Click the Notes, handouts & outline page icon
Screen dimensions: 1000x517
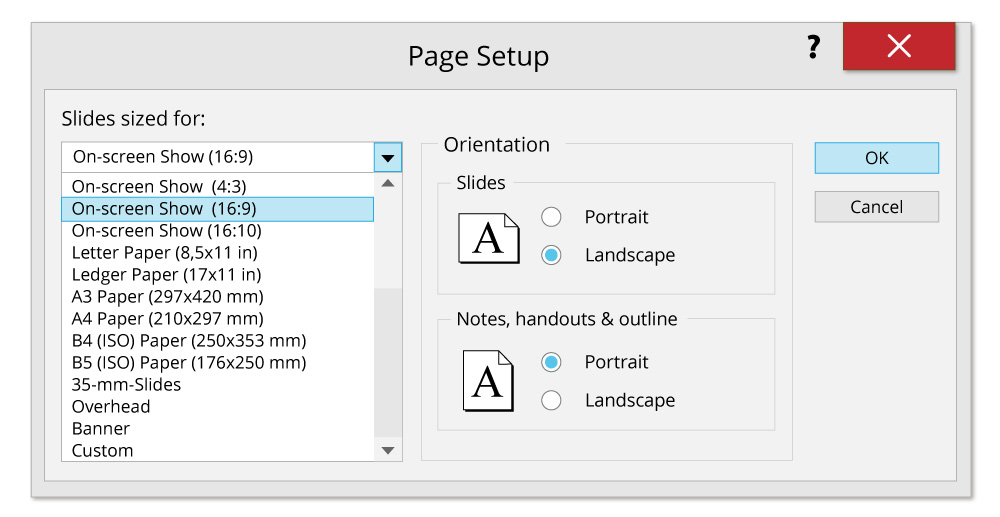[x=488, y=381]
